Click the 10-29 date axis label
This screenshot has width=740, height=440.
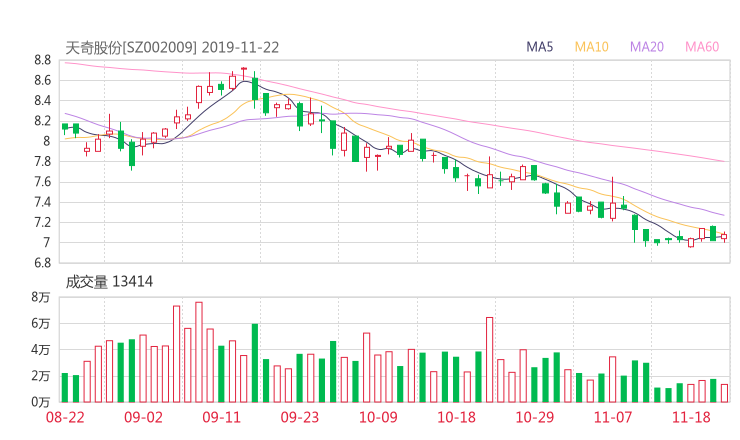tap(534, 417)
